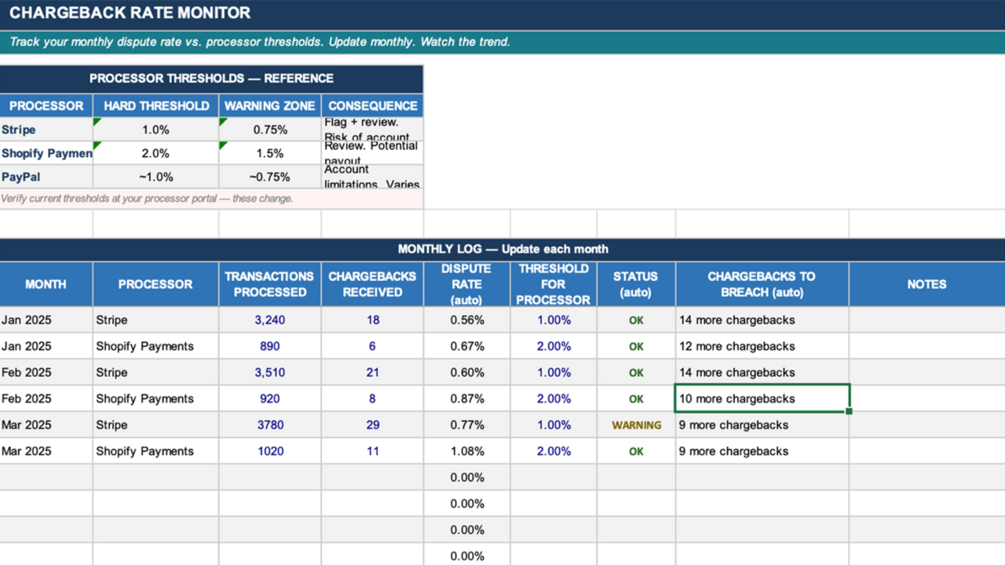
Task: Select the MONTHLY LOG section header
Action: (502, 249)
